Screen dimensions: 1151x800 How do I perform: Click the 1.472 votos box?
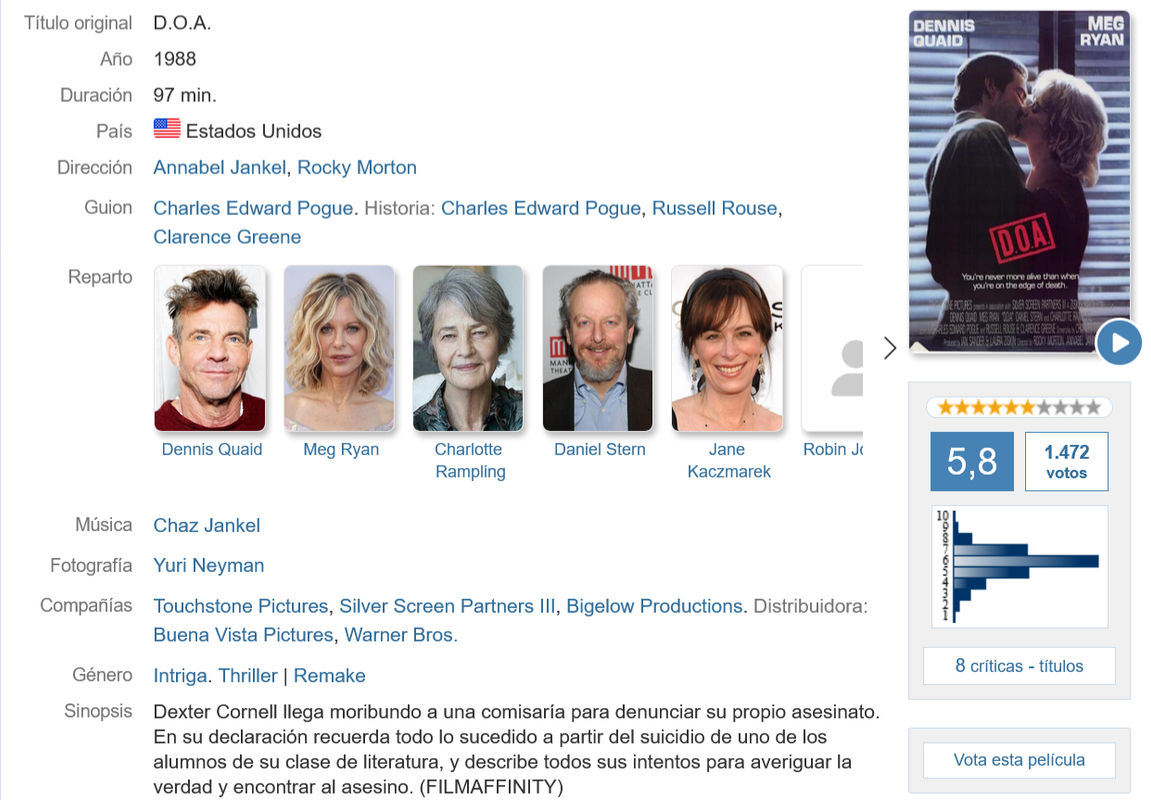[1066, 462]
